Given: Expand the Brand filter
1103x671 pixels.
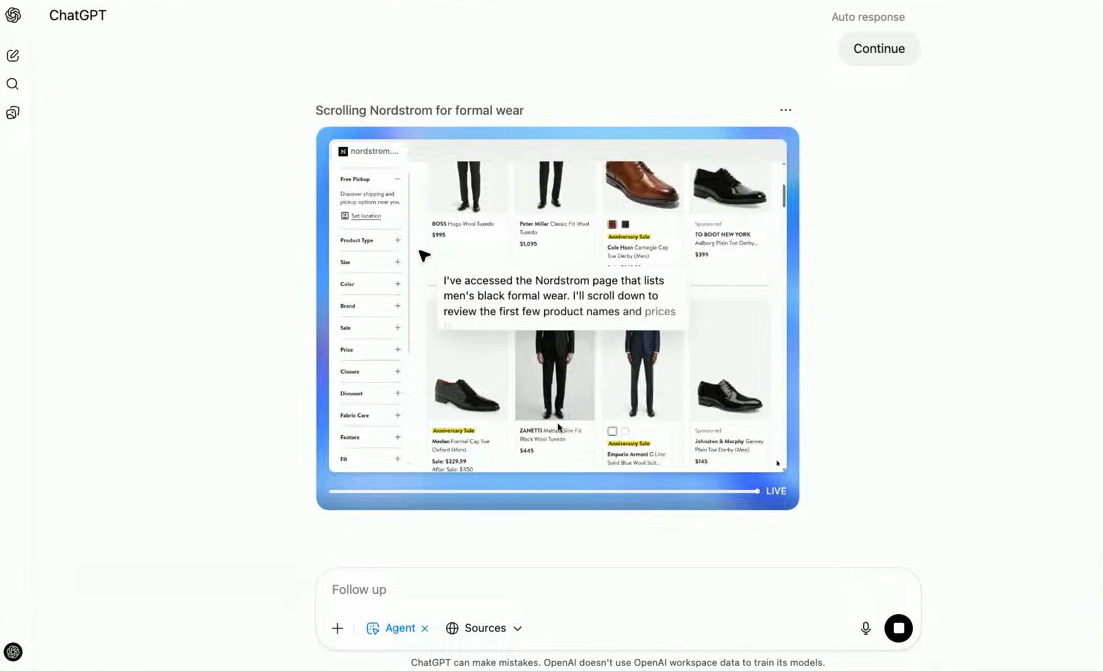Looking at the screenshot, I should [x=397, y=306].
